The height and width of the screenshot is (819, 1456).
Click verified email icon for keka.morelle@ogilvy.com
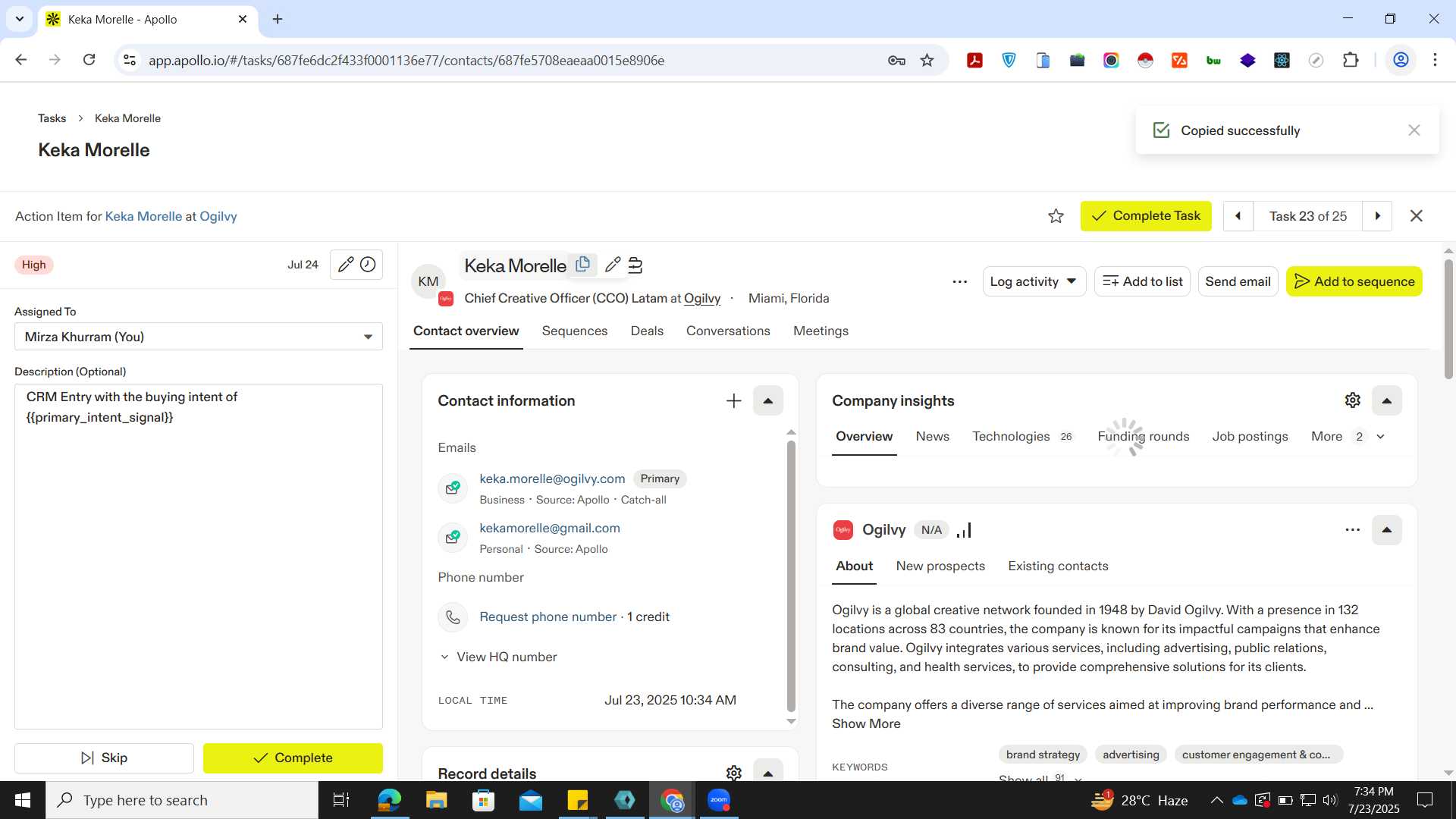pyautogui.click(x=453, y=488)
